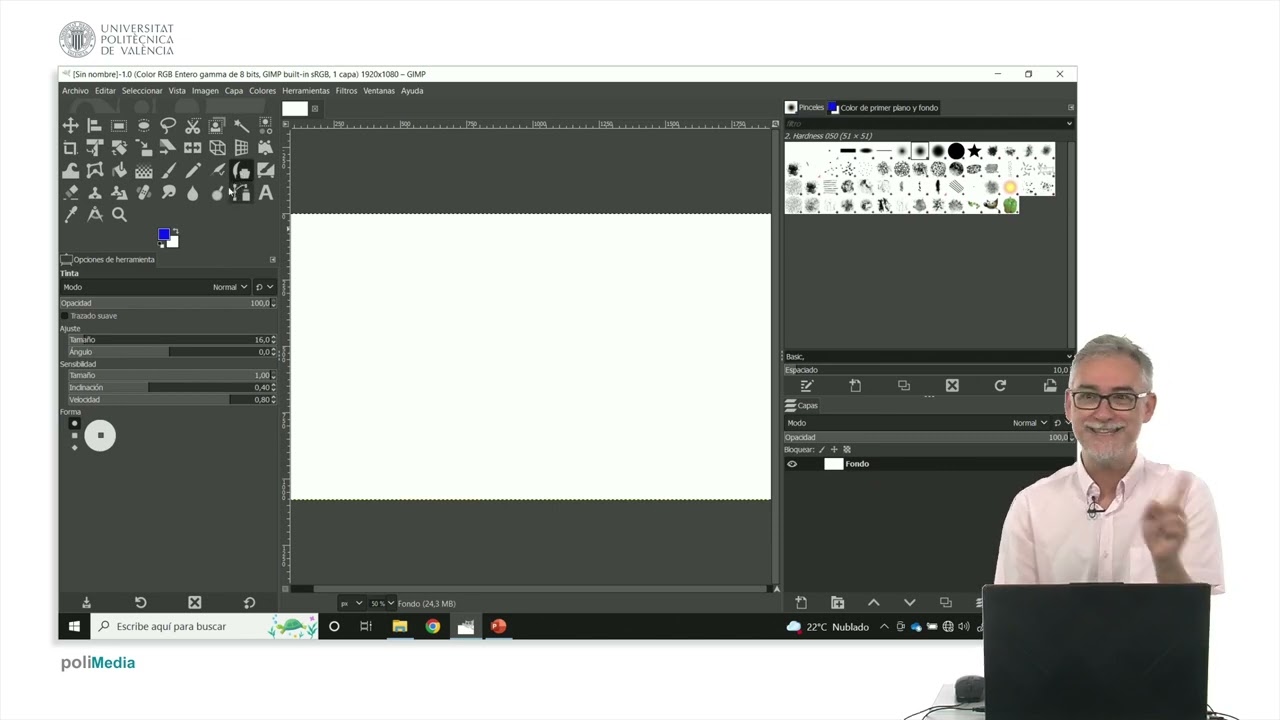Image resolution: width=1280 pixels, height=720 pixels.
Task: Open Pinceles dock tab menu button
Action: (x=1070, y=107)
